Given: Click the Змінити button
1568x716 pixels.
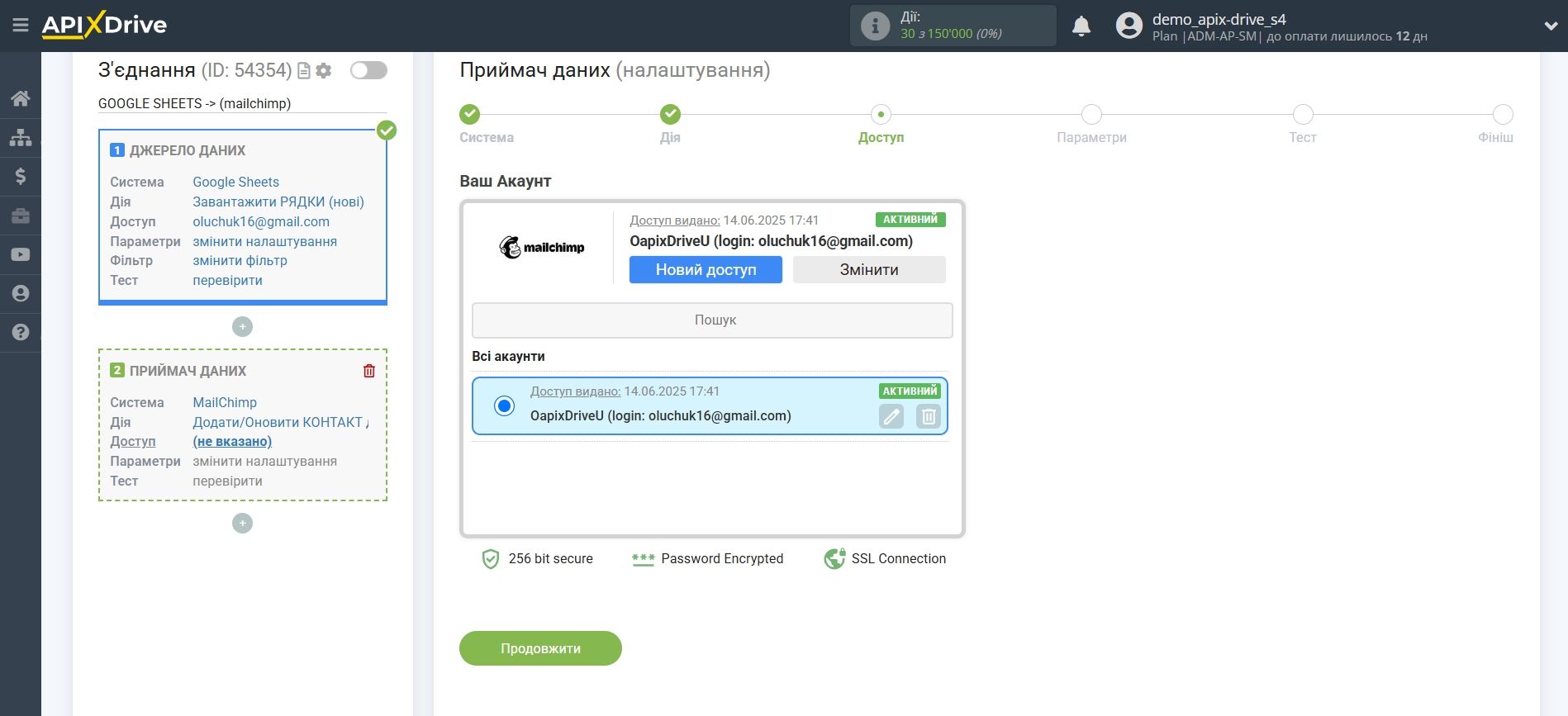Looking at the screenshot, I should click(869, 270).
